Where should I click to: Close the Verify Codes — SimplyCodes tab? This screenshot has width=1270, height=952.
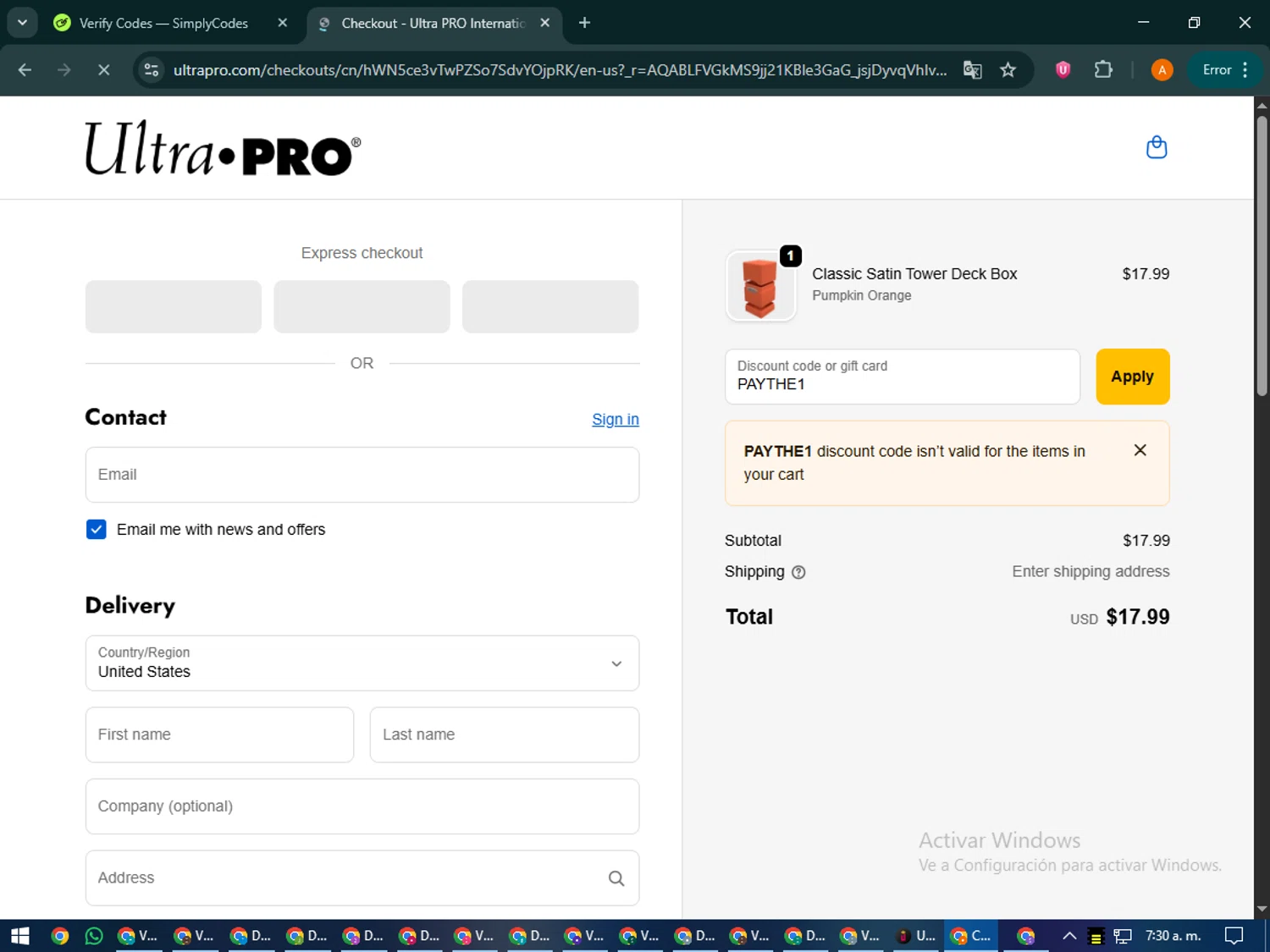point(283,23)
